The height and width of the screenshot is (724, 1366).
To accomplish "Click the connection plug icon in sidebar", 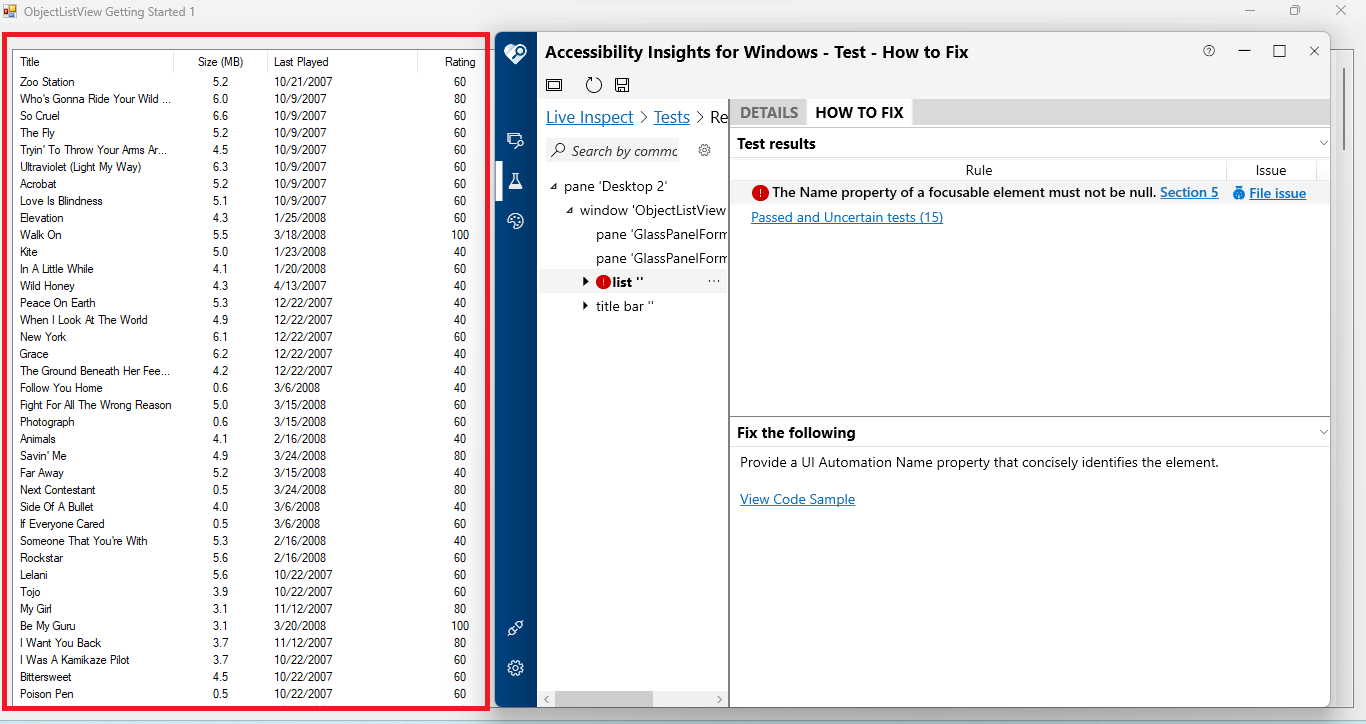I will click(x=515, y=628).
